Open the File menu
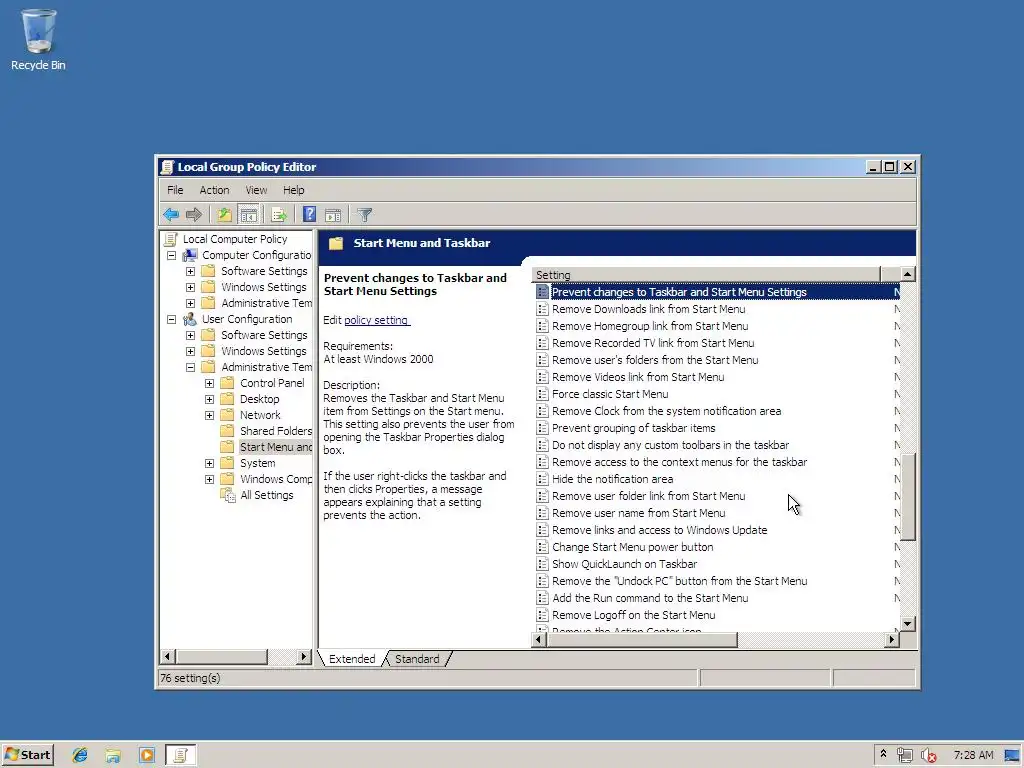 point(175,190)
